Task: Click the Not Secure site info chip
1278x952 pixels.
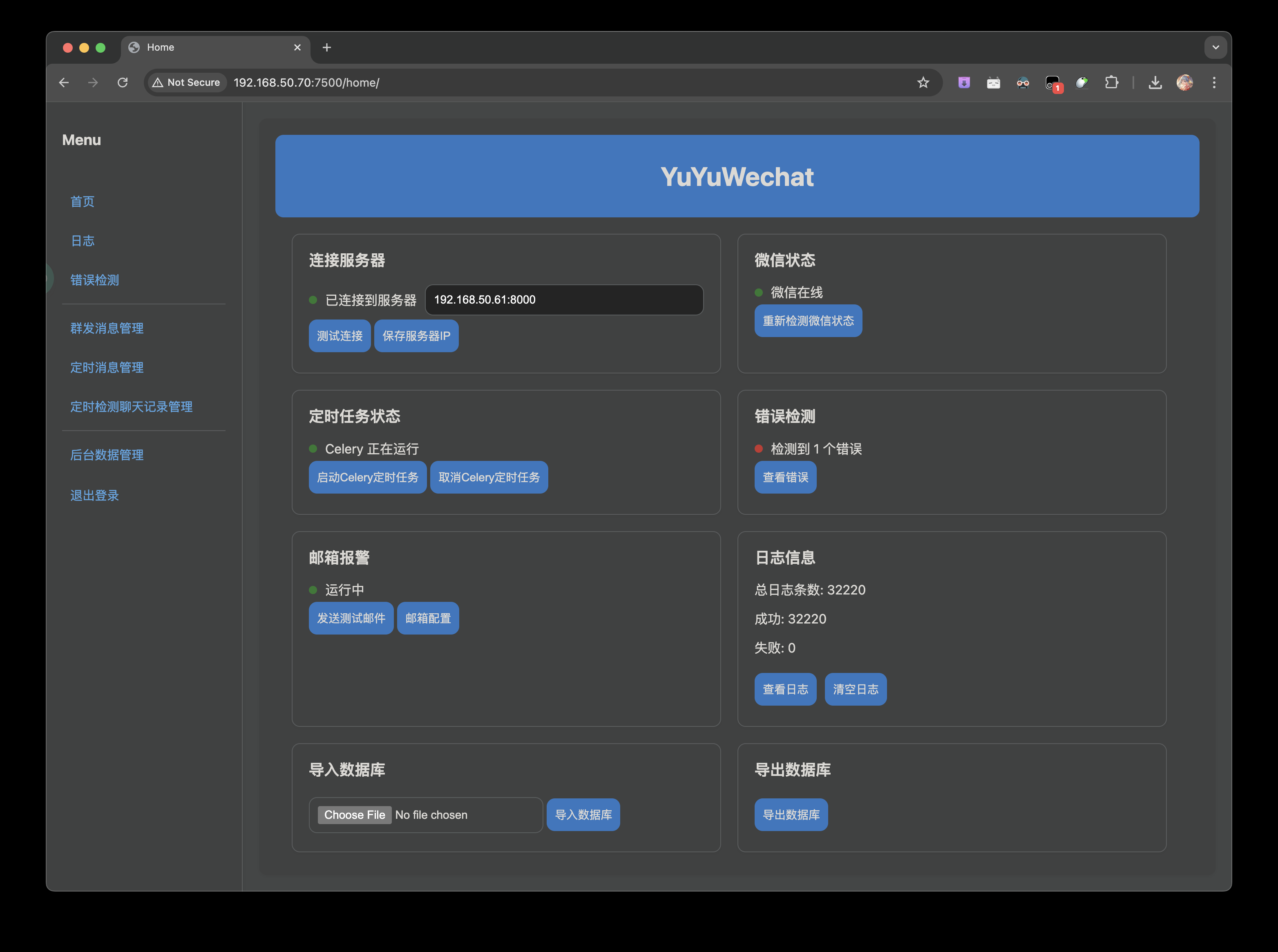Action: pyautogui.click(x=186, y=83)
